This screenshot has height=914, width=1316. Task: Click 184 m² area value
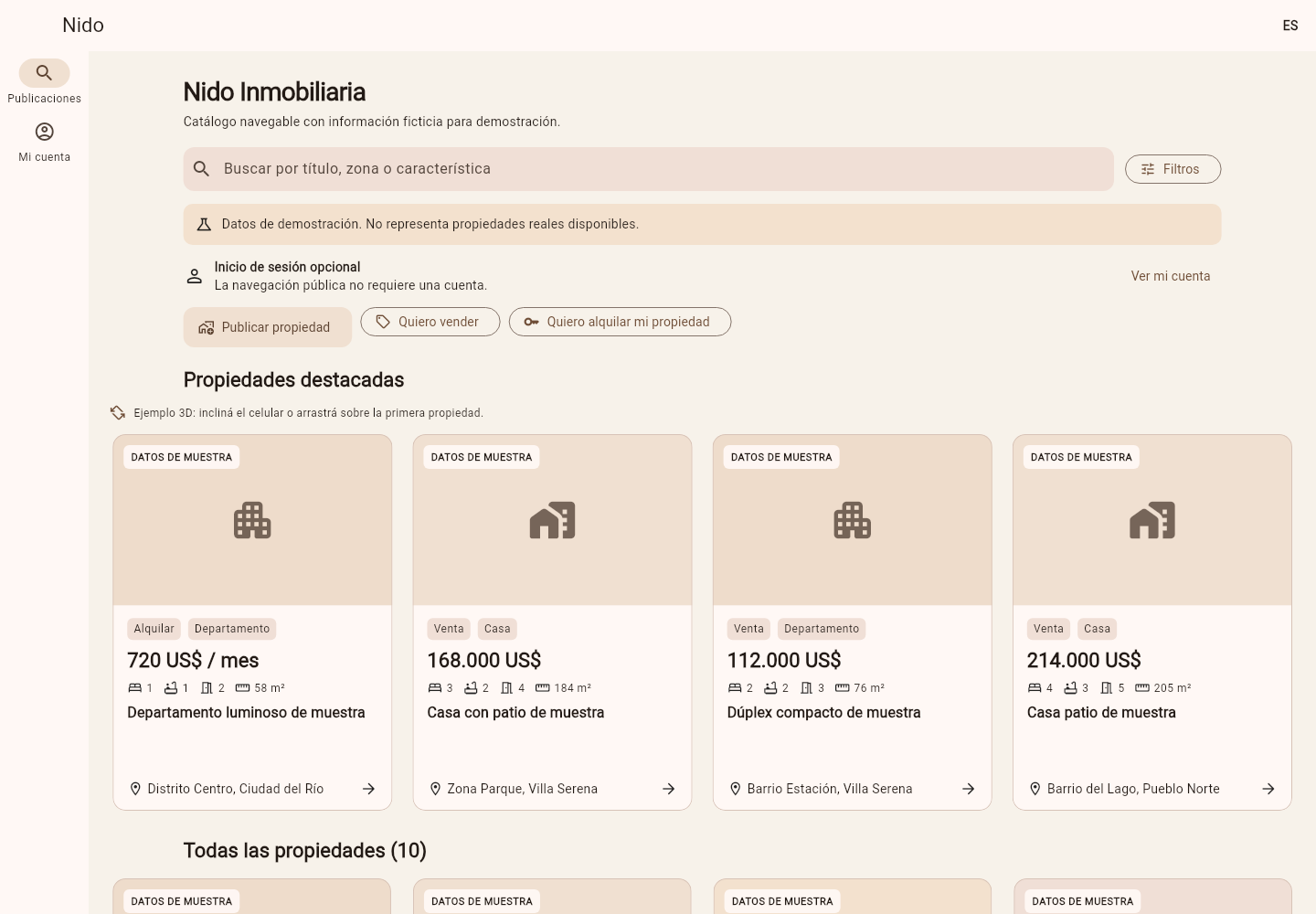[x=572, y=688]
